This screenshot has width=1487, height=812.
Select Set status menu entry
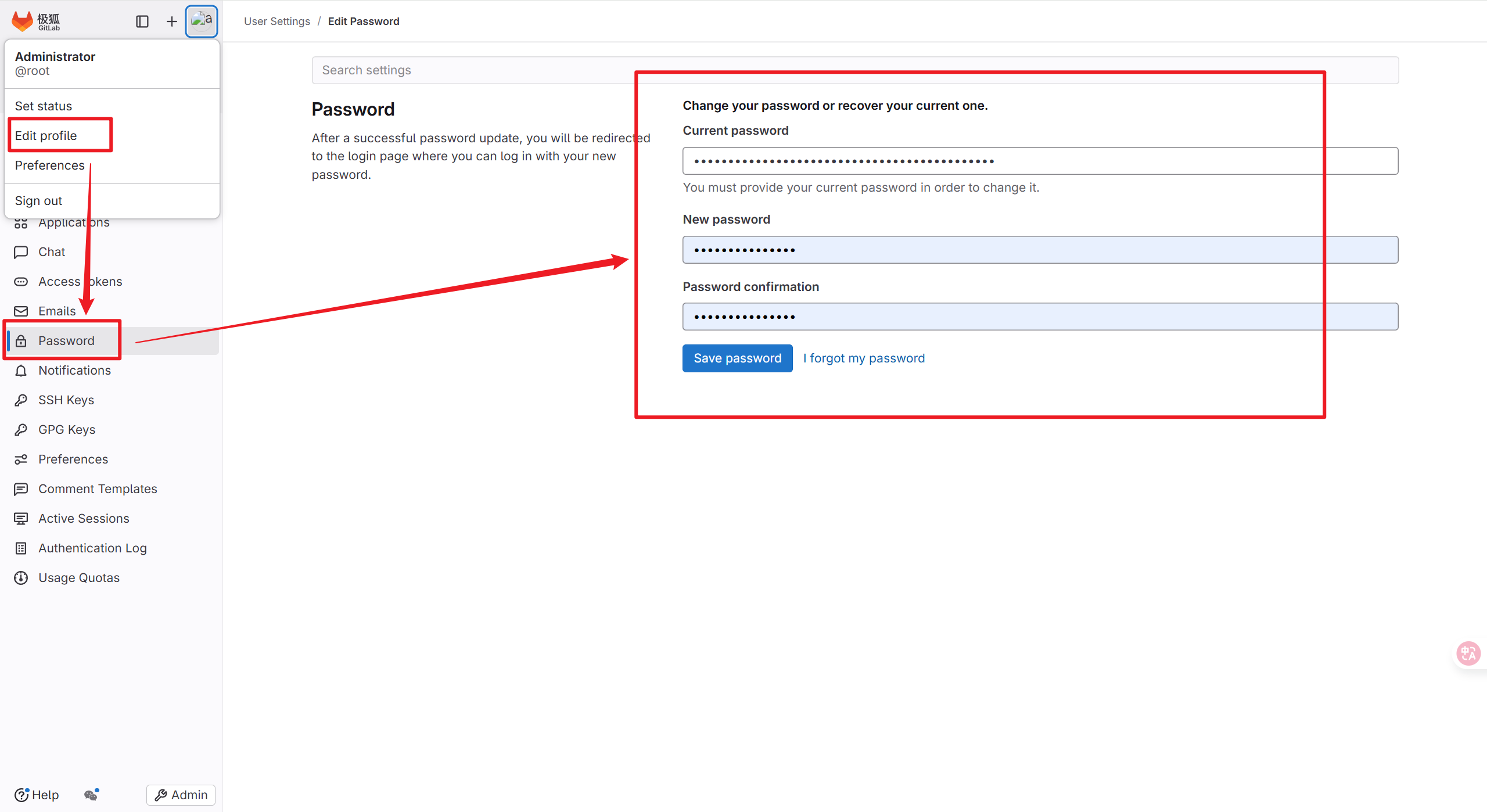click(44, 106)
